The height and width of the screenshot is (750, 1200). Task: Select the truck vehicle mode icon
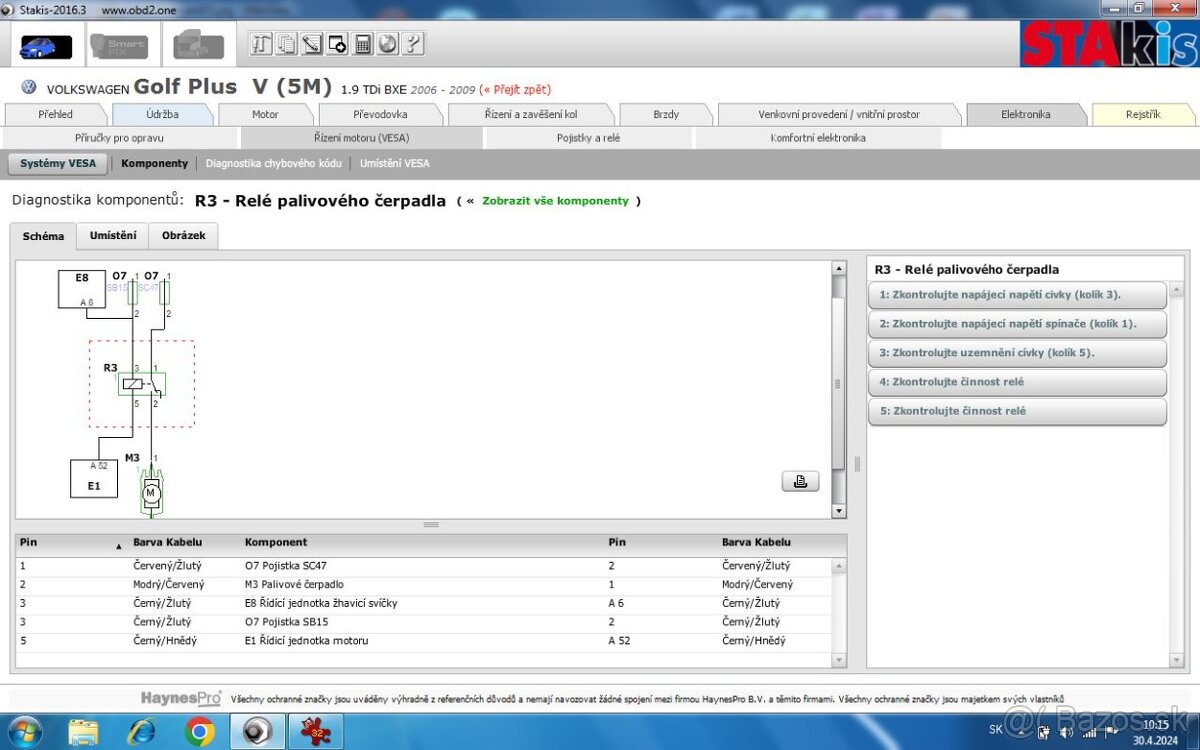pyautogui.click(x=199, y=46)
